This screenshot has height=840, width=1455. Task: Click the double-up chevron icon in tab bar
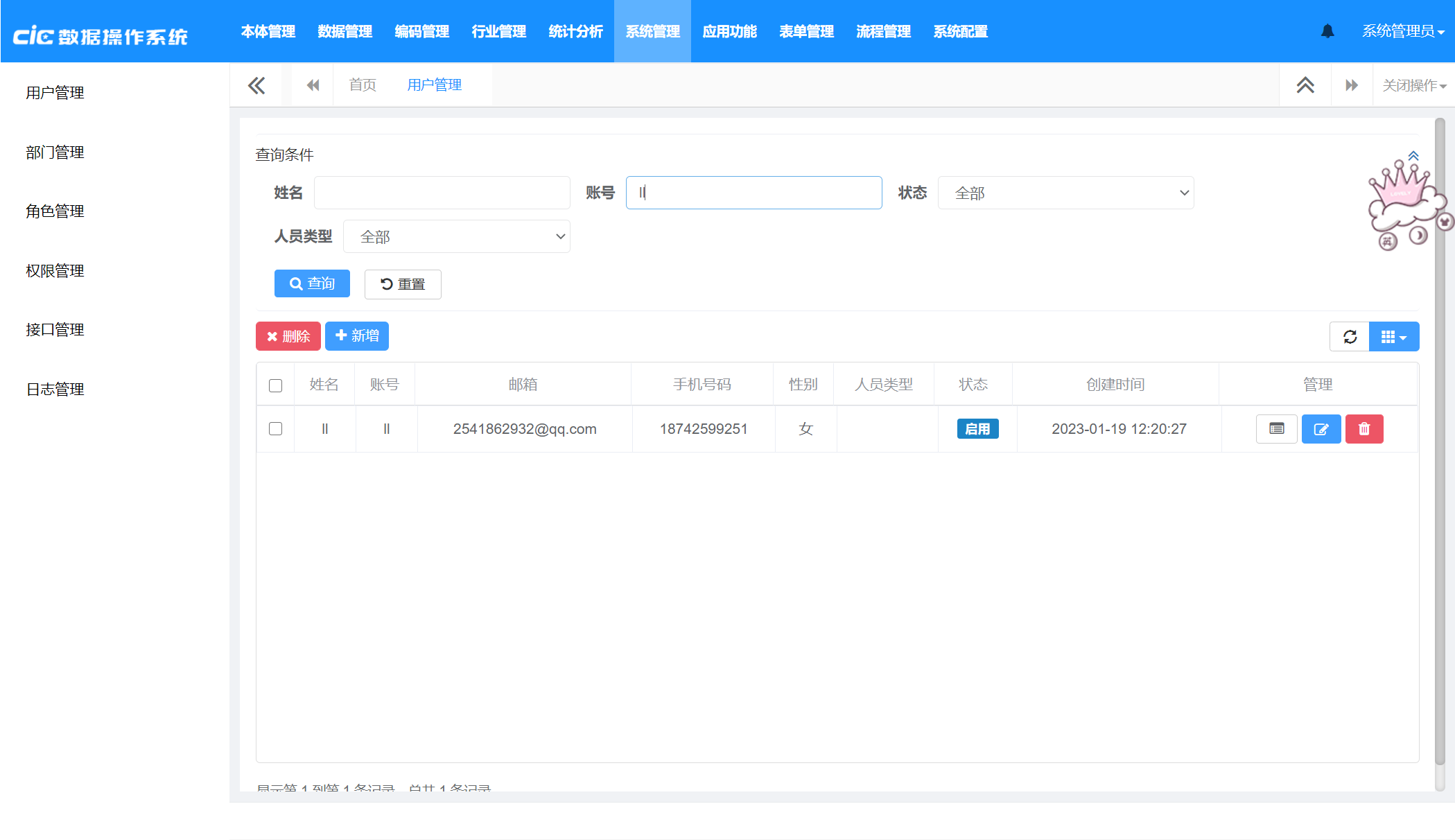click(x=1305, y=85)
